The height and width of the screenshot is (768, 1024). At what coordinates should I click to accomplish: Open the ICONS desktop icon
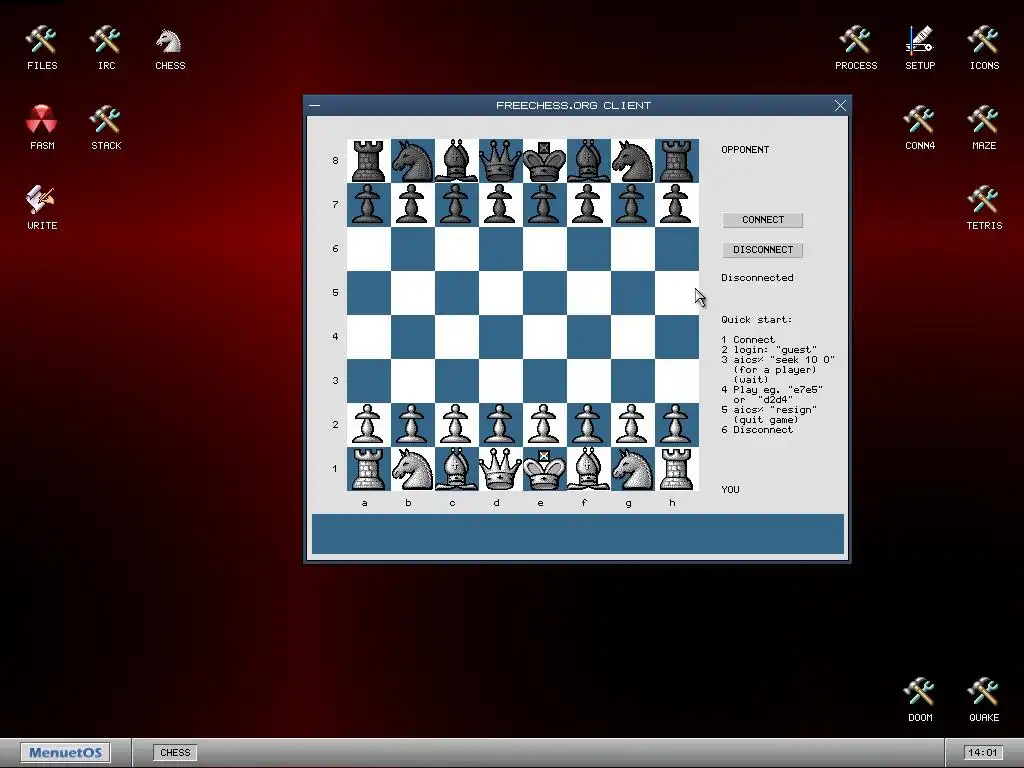coord(984,47)
